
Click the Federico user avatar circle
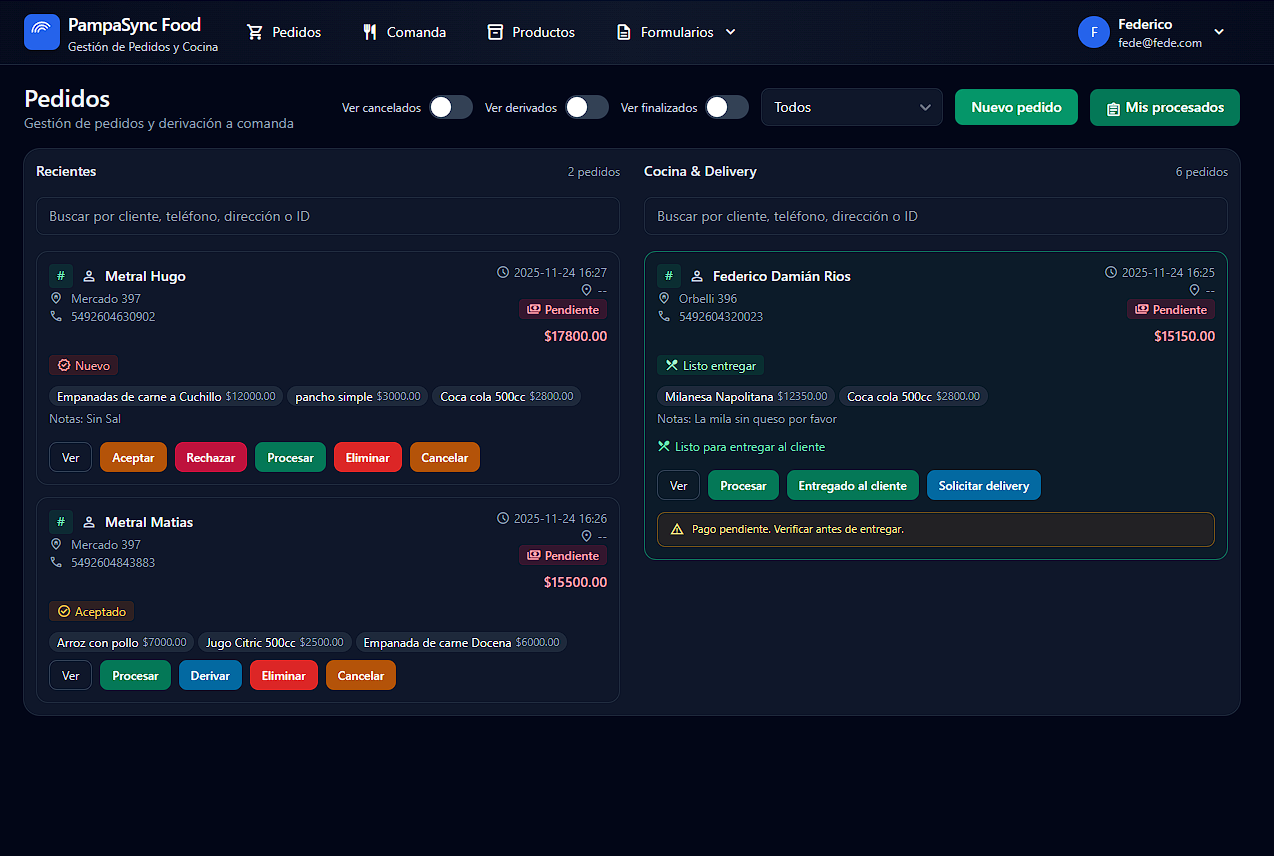click(1093, 32)
